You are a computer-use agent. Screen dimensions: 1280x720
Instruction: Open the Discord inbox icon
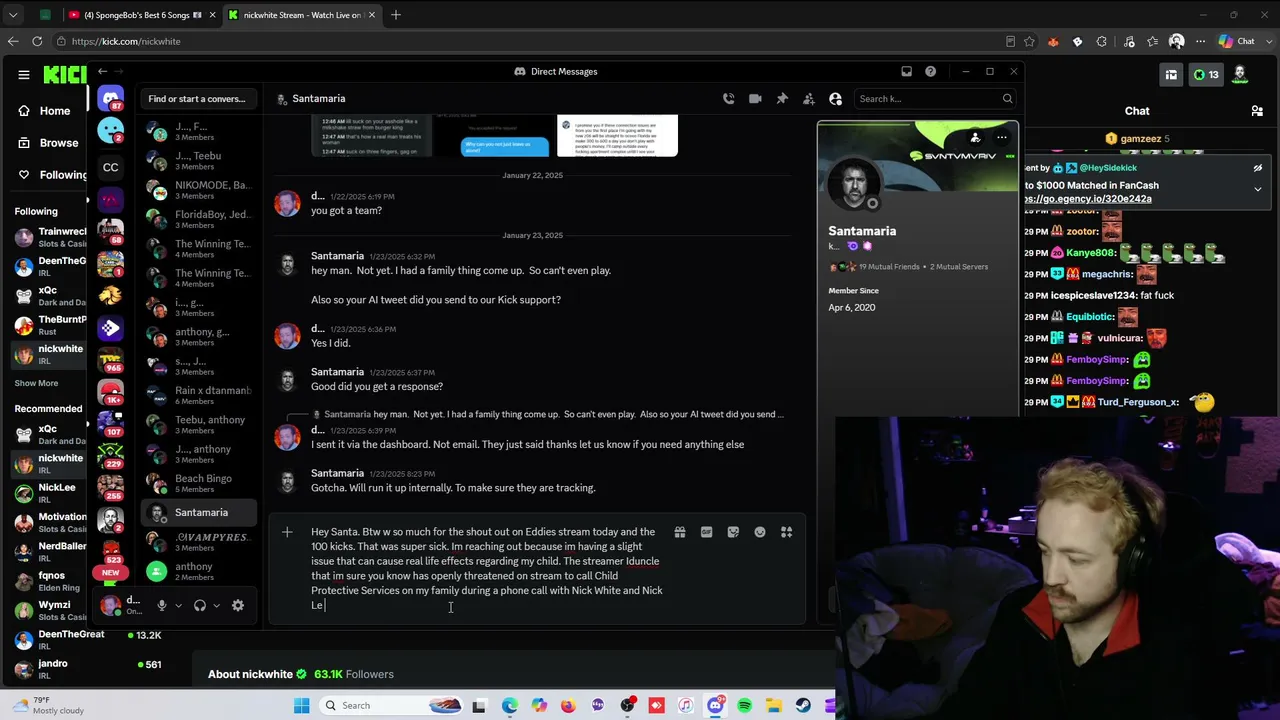[906, 71]
